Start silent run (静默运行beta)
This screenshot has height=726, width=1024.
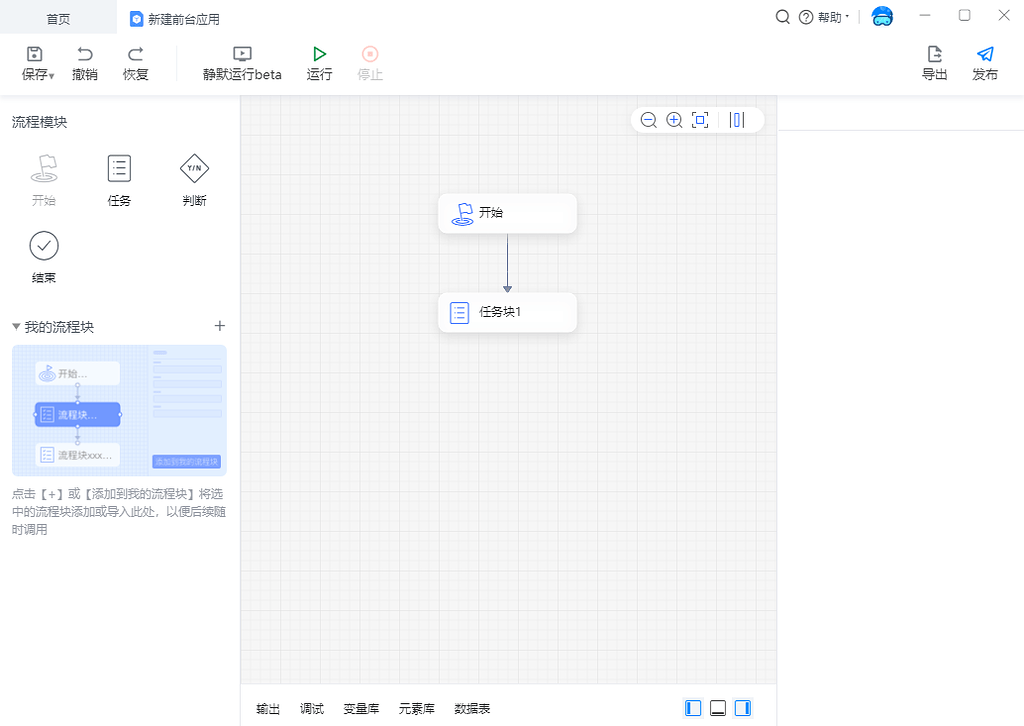242,54
